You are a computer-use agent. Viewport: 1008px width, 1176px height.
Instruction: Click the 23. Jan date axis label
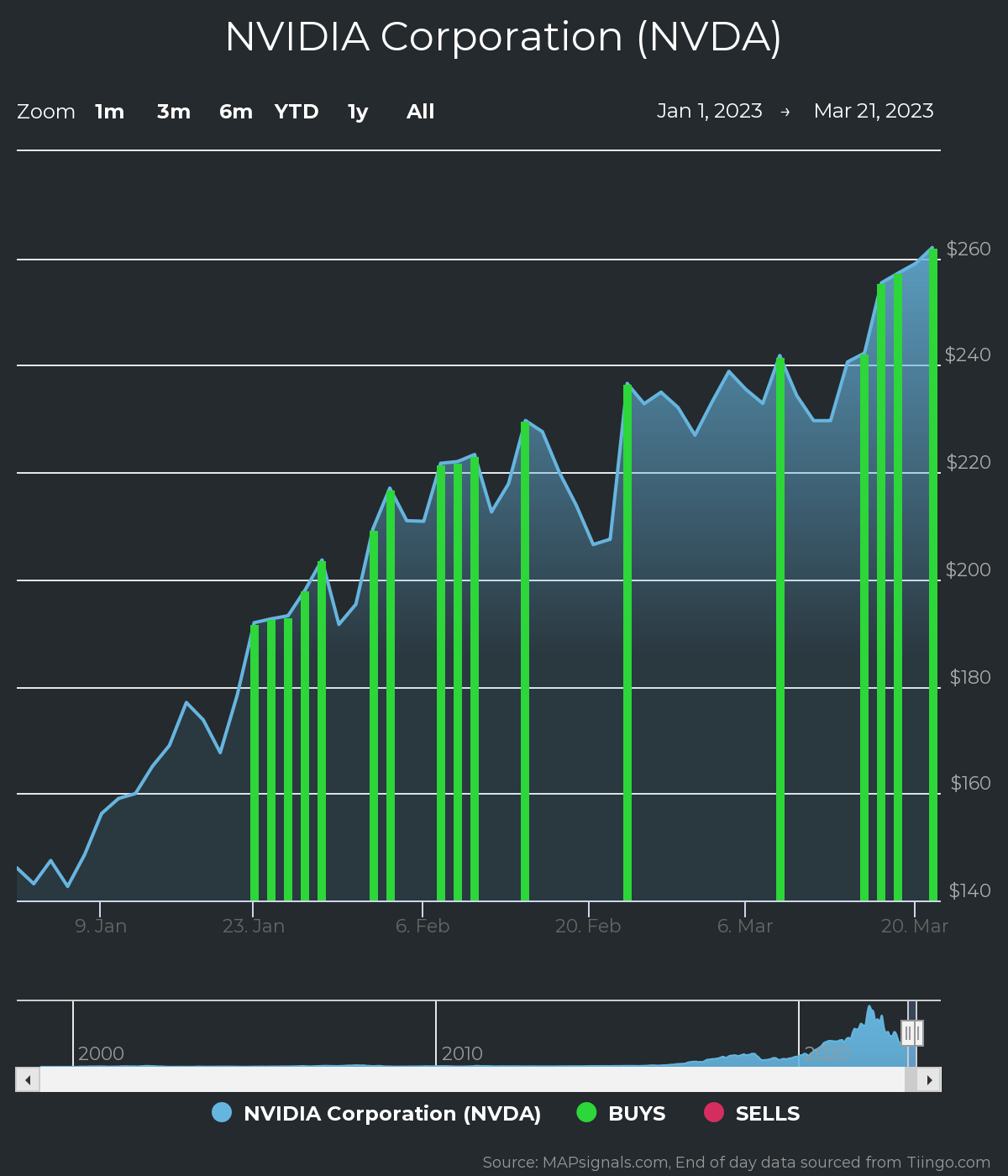[x=254, y=926]
